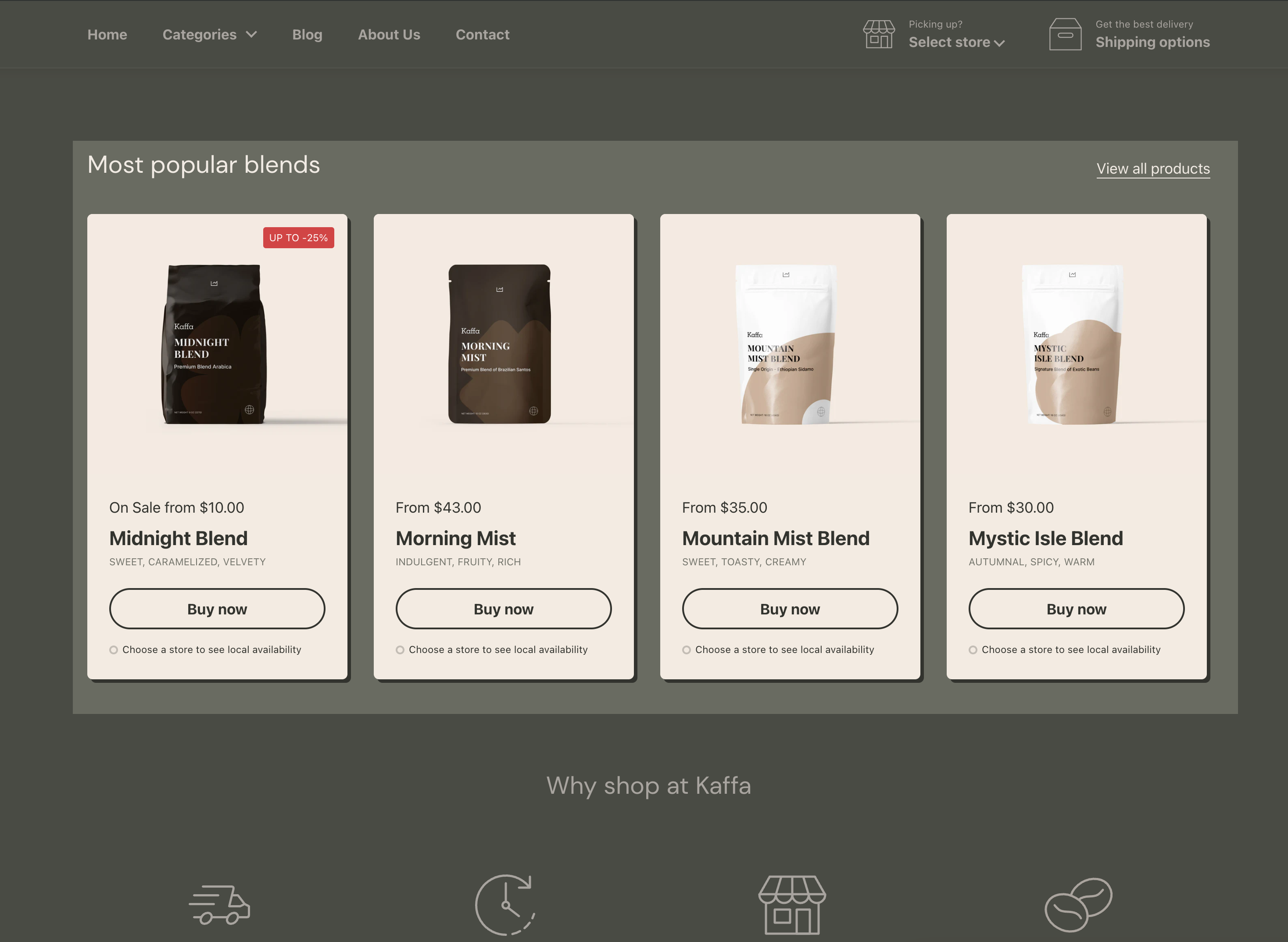
Task: Expand the Categories dropdown menu
Action: click(209, 35)
